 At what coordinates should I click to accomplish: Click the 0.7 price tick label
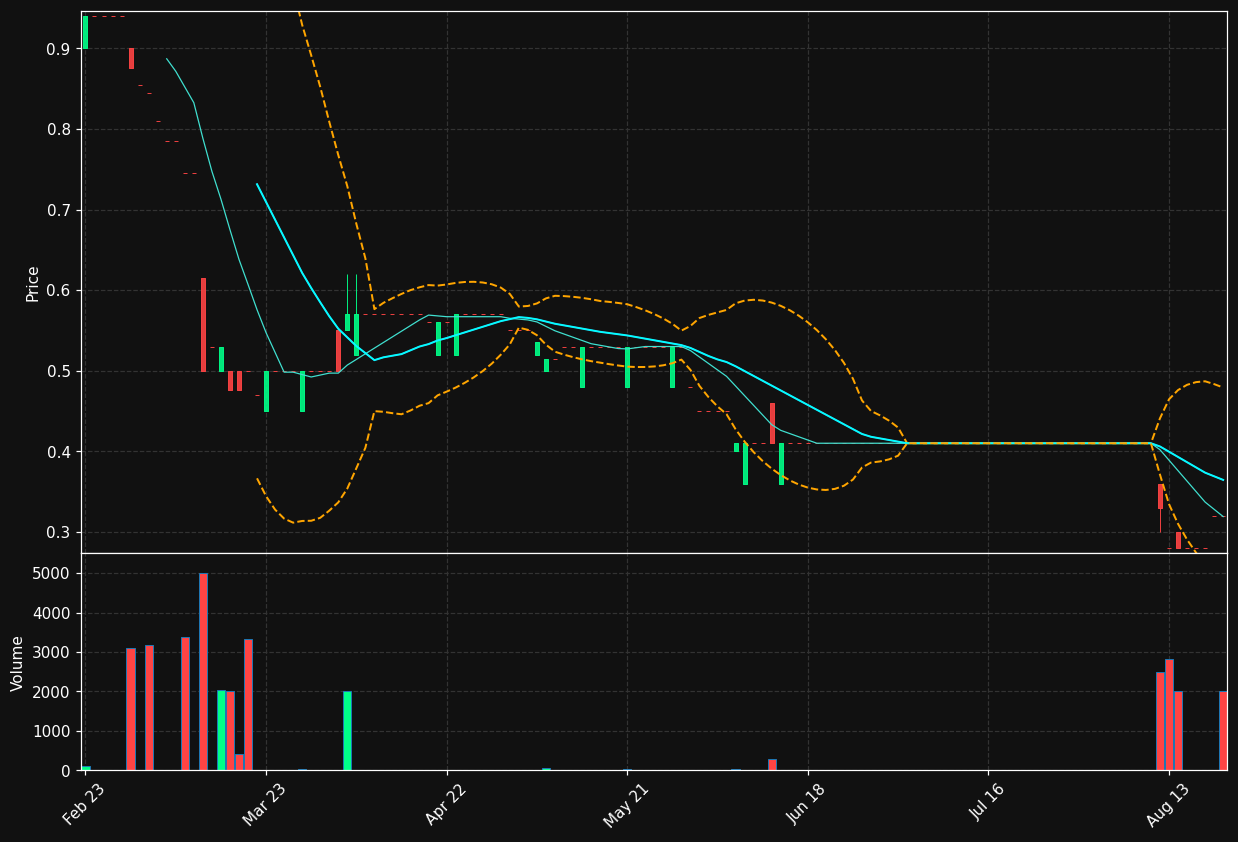[x=58, y=210]
